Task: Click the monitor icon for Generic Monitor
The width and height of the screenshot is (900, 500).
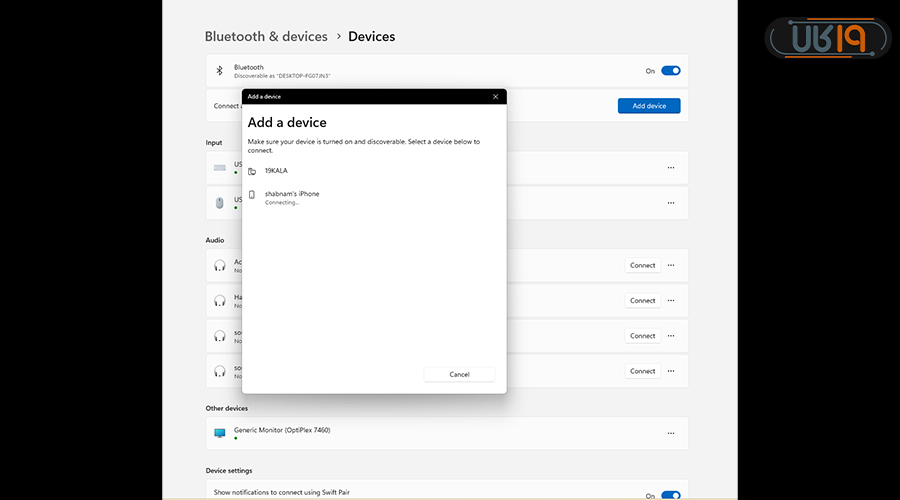Action: tap(220, 433)
